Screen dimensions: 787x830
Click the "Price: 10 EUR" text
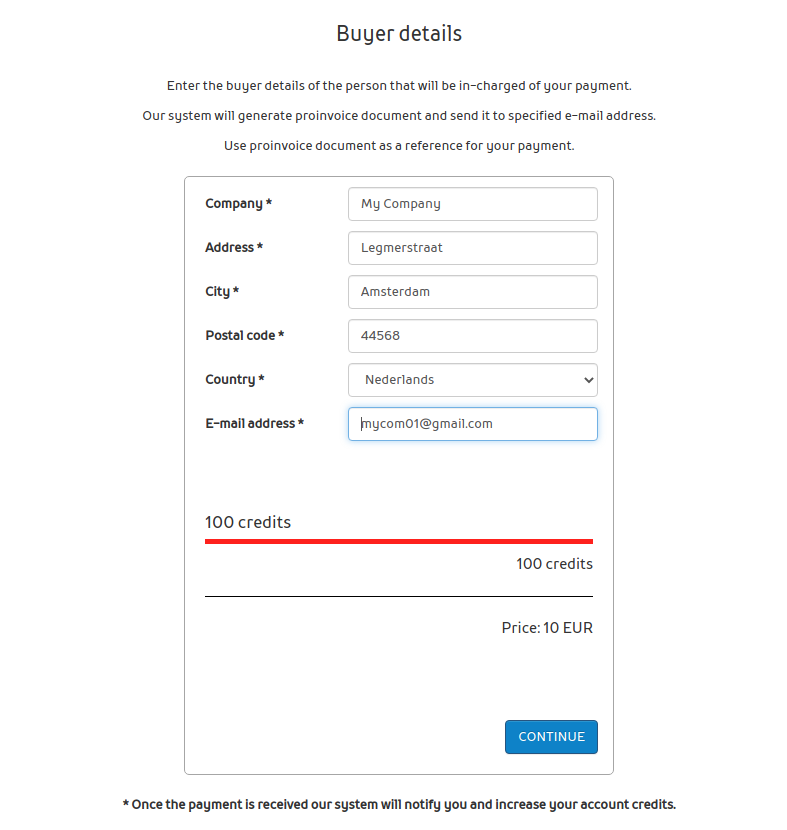pyautogui.click(x=547, y=628)
